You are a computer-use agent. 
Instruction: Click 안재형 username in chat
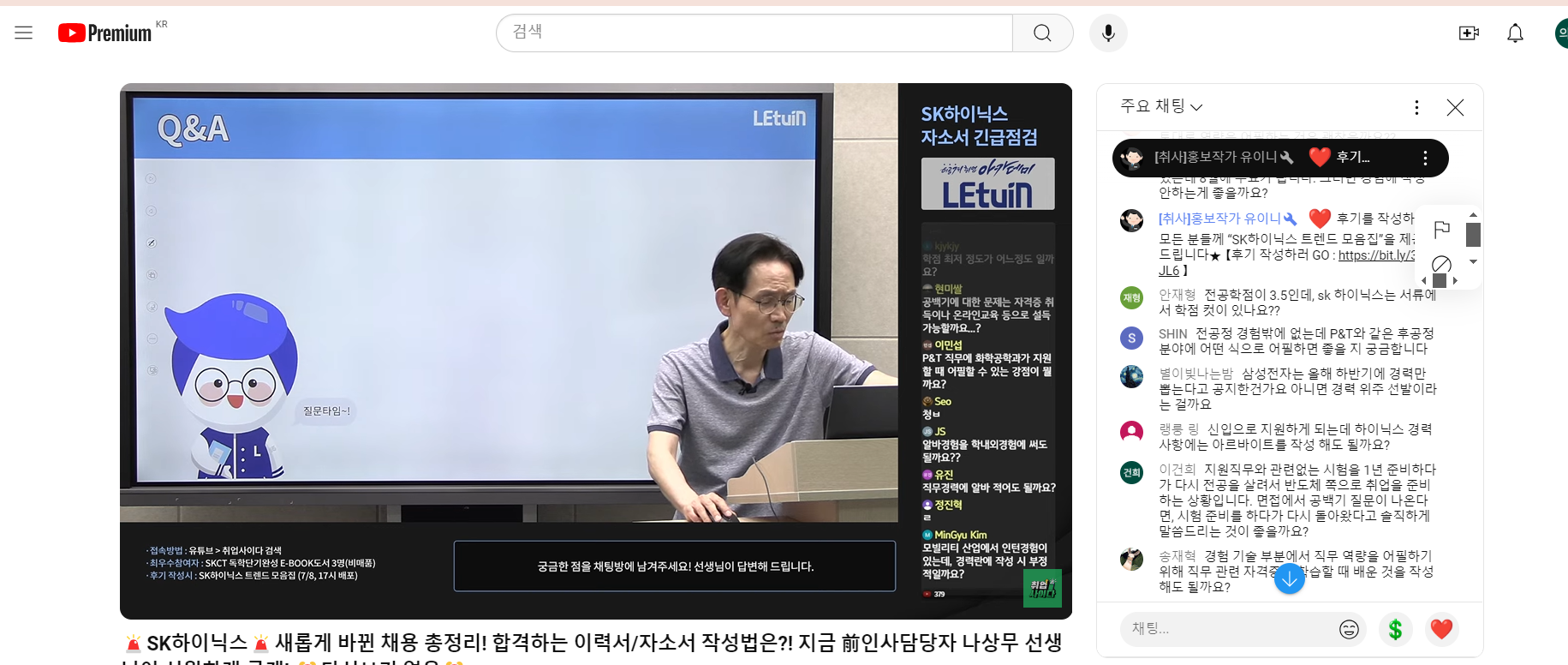pyautogui.click(x=1177, y=295)
